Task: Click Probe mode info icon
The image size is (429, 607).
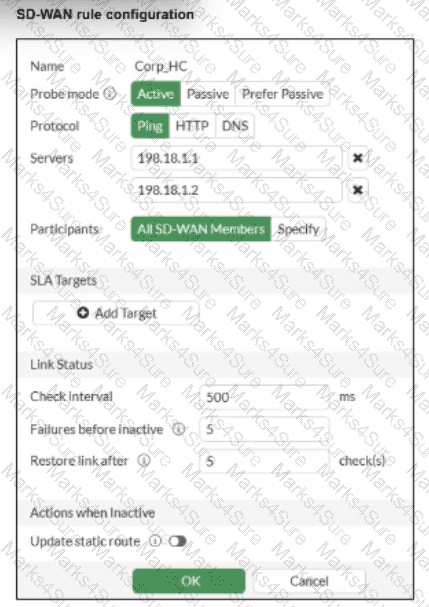Action: click(x=110, y=93)
